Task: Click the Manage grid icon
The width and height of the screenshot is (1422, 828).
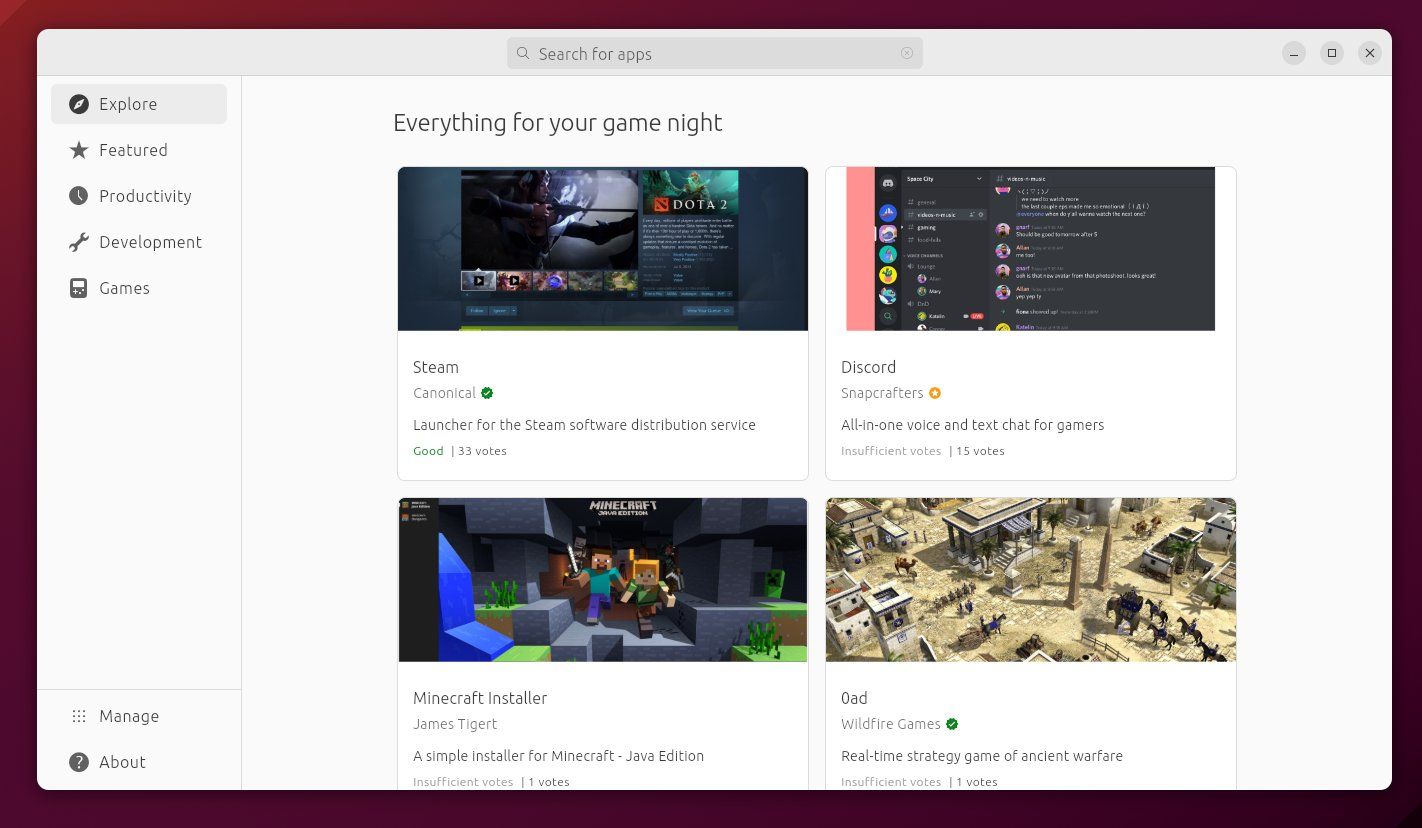Action: pyautogui.click(x=78, y=716)
